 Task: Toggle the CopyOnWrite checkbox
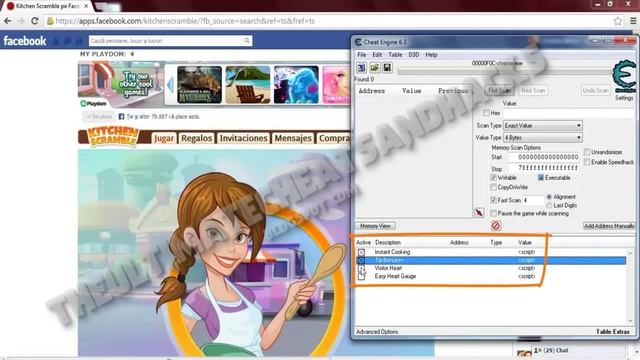pyautogui.click(x=493, y=187)
